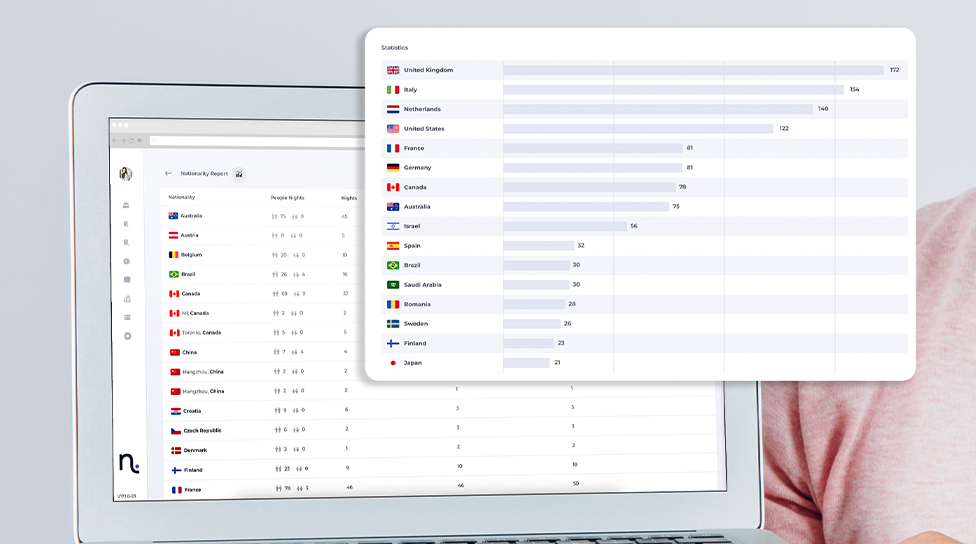976x544 pixels.
Task: Click the Brazil flag in Statistics chart
Action: tap(393, 265)
